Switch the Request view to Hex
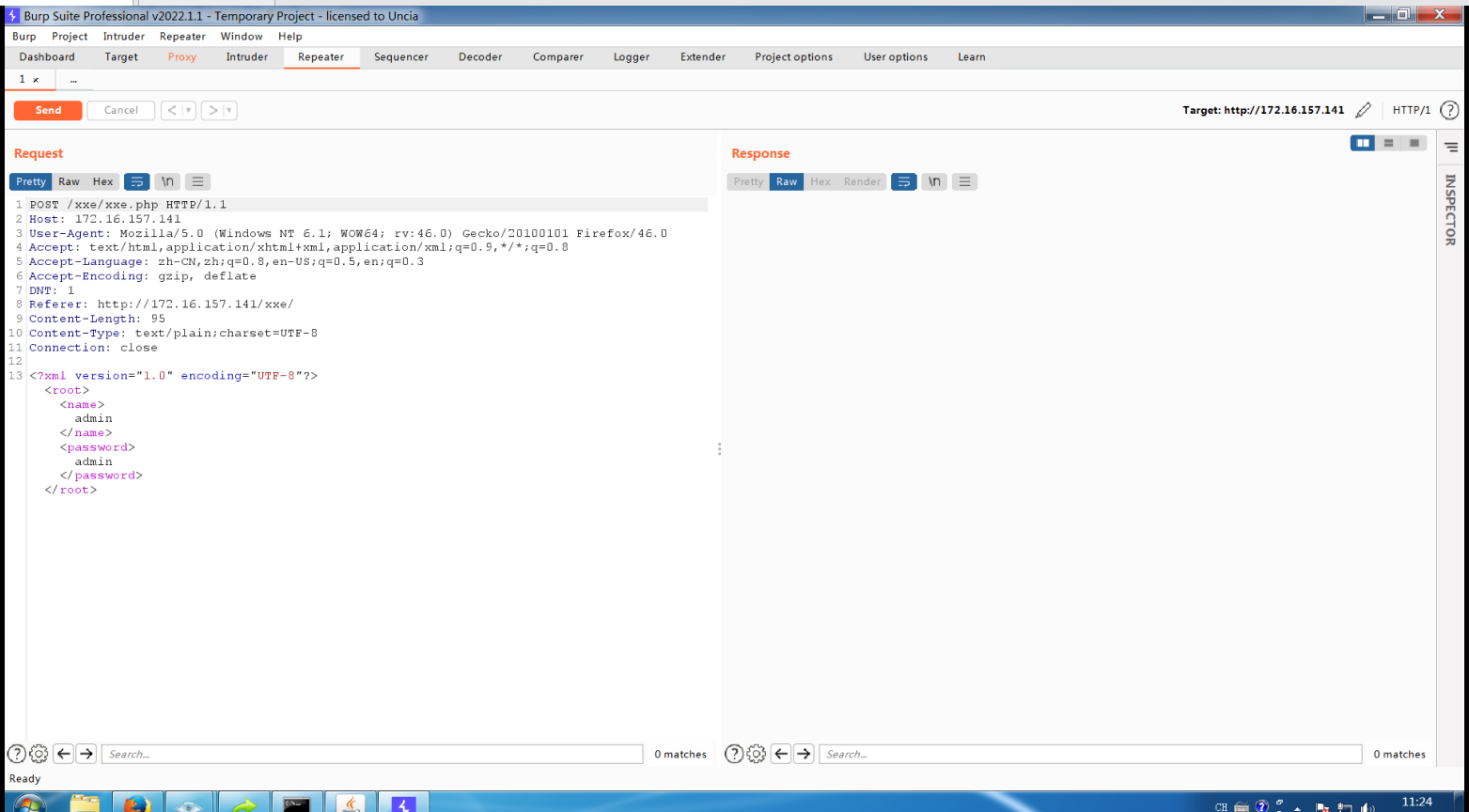Viewport: 1469px width, 812px height. tap(102, 181)
